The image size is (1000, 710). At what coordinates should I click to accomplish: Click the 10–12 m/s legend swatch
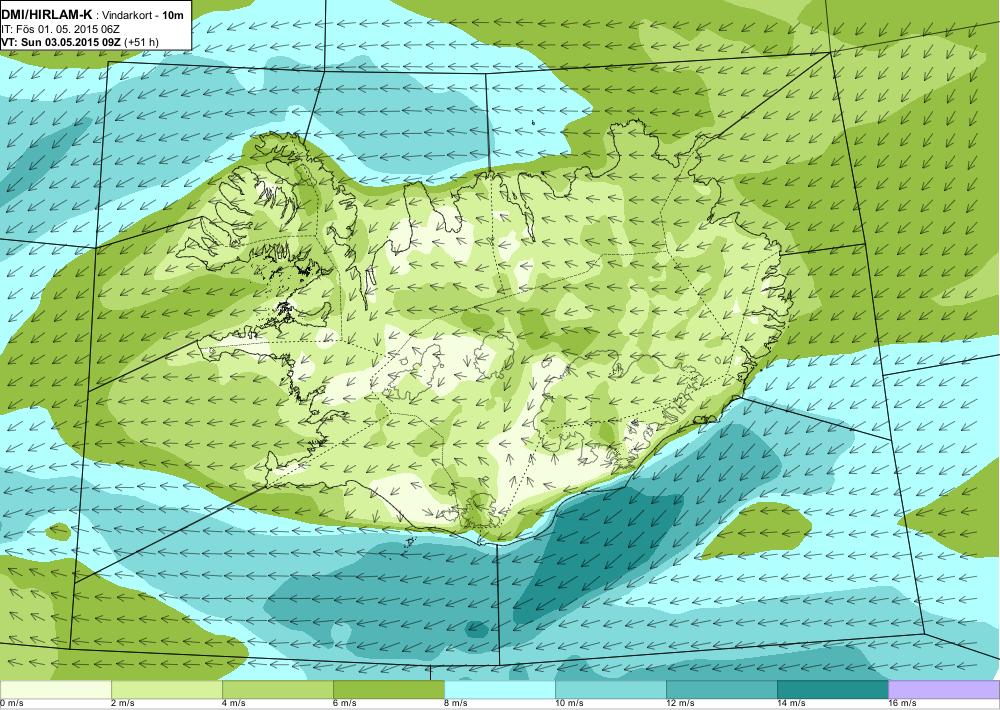pos(610,690)
